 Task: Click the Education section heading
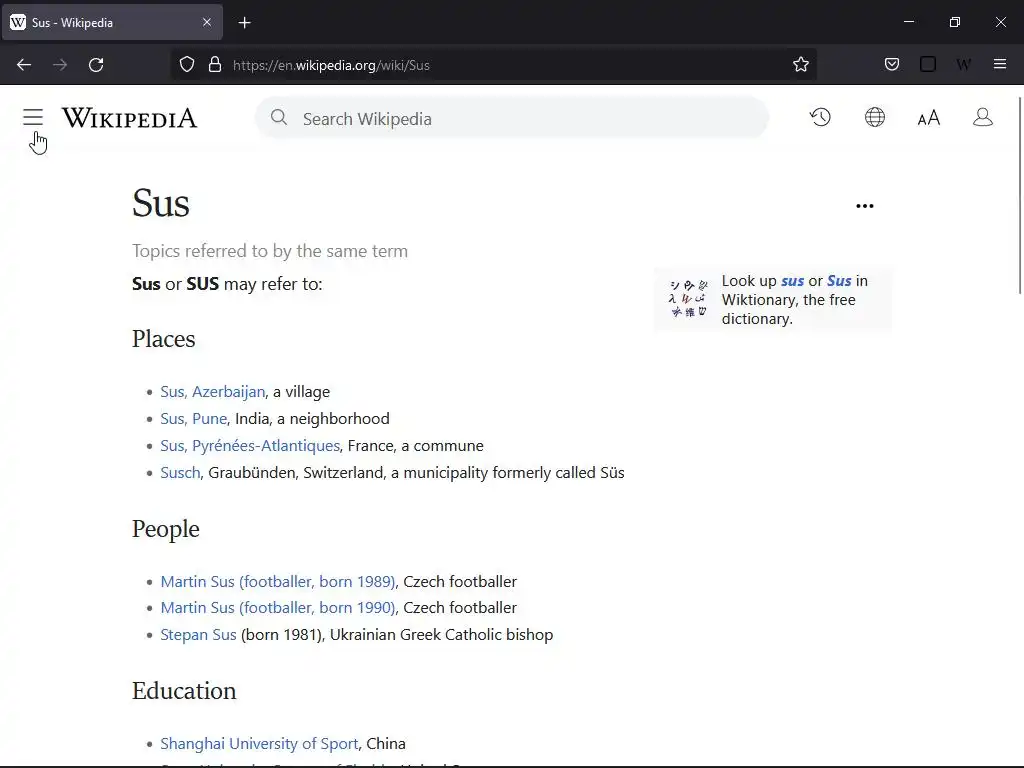(184, 691)
